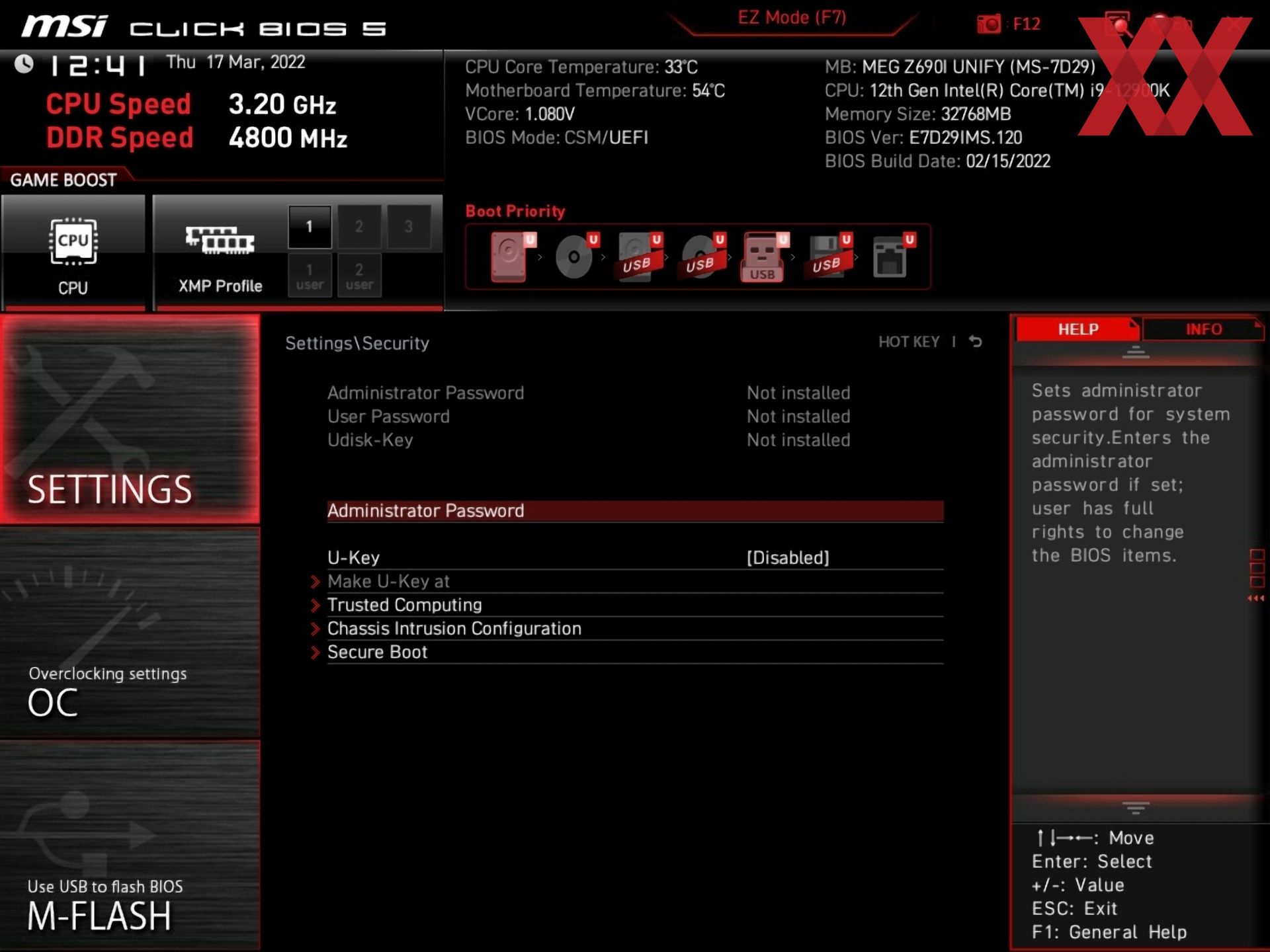Click the BIOS Ver E7D29IMS.120 text

(923, 138)
